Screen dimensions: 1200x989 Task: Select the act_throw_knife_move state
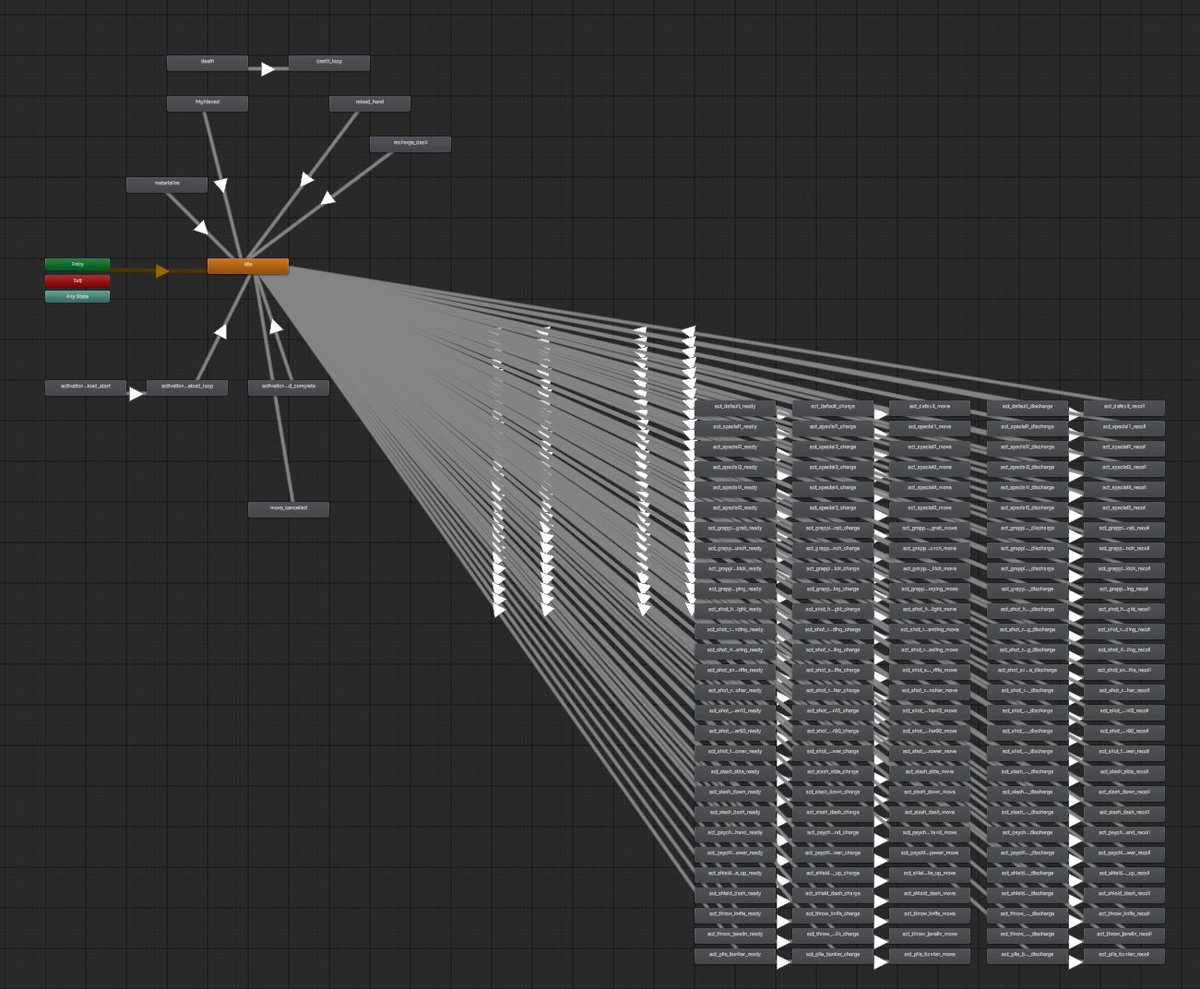tap(930, 915)
